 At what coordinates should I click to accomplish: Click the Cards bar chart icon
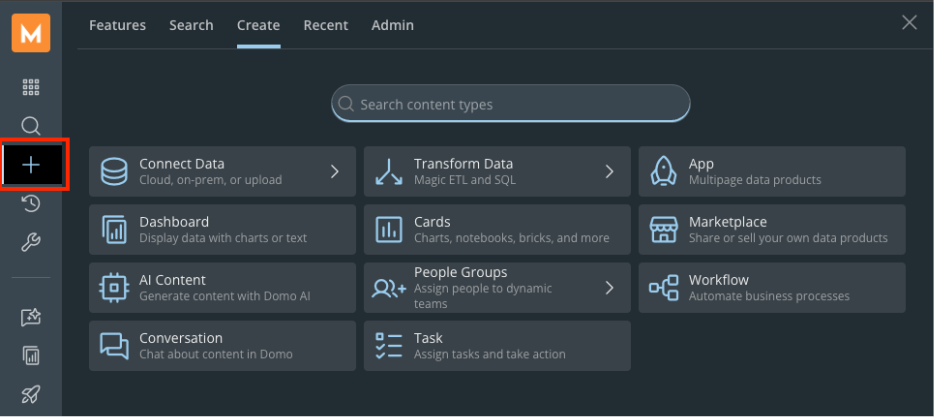click(x=389, y=230)
